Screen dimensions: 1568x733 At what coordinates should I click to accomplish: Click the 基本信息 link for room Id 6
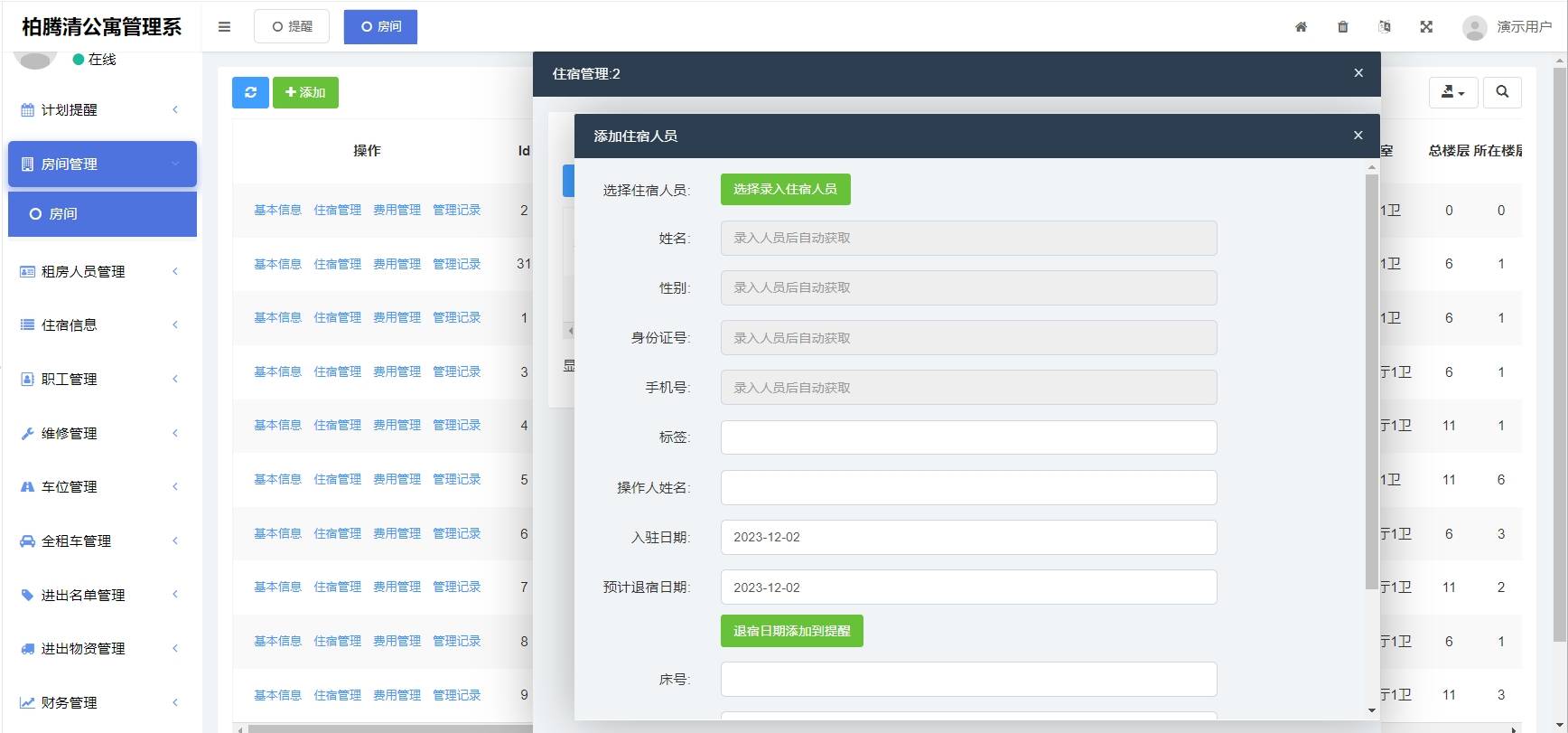(x=277, y=533)
